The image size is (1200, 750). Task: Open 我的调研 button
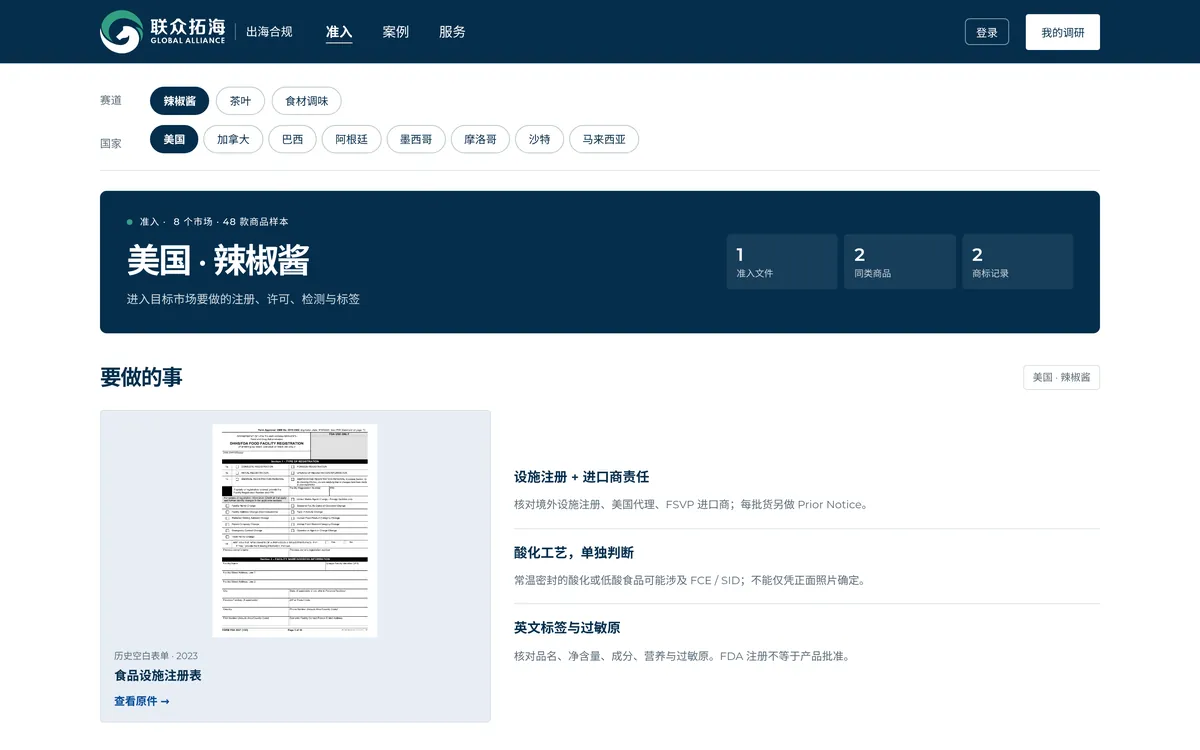click(1063, 32)
